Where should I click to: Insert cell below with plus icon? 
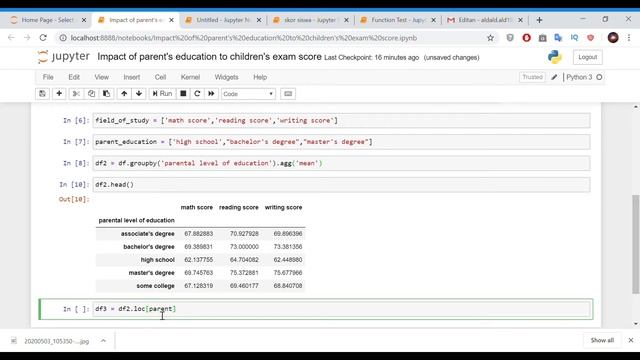tap(59, 94)
